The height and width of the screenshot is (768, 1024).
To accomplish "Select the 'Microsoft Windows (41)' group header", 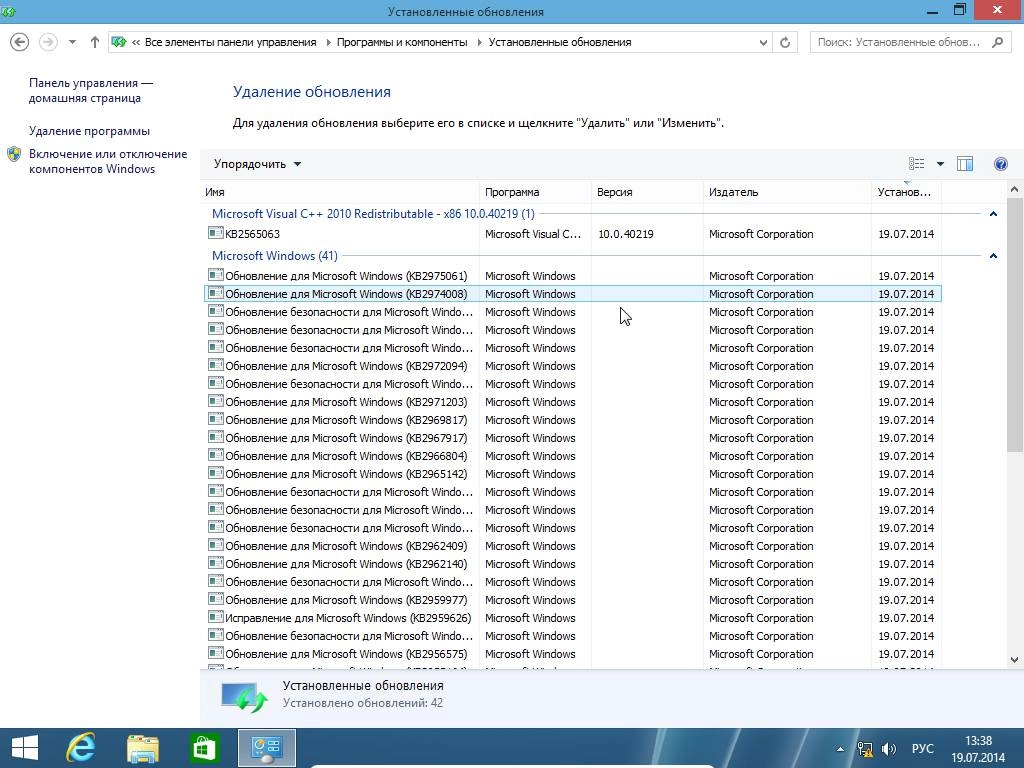I will pos(274,255).
